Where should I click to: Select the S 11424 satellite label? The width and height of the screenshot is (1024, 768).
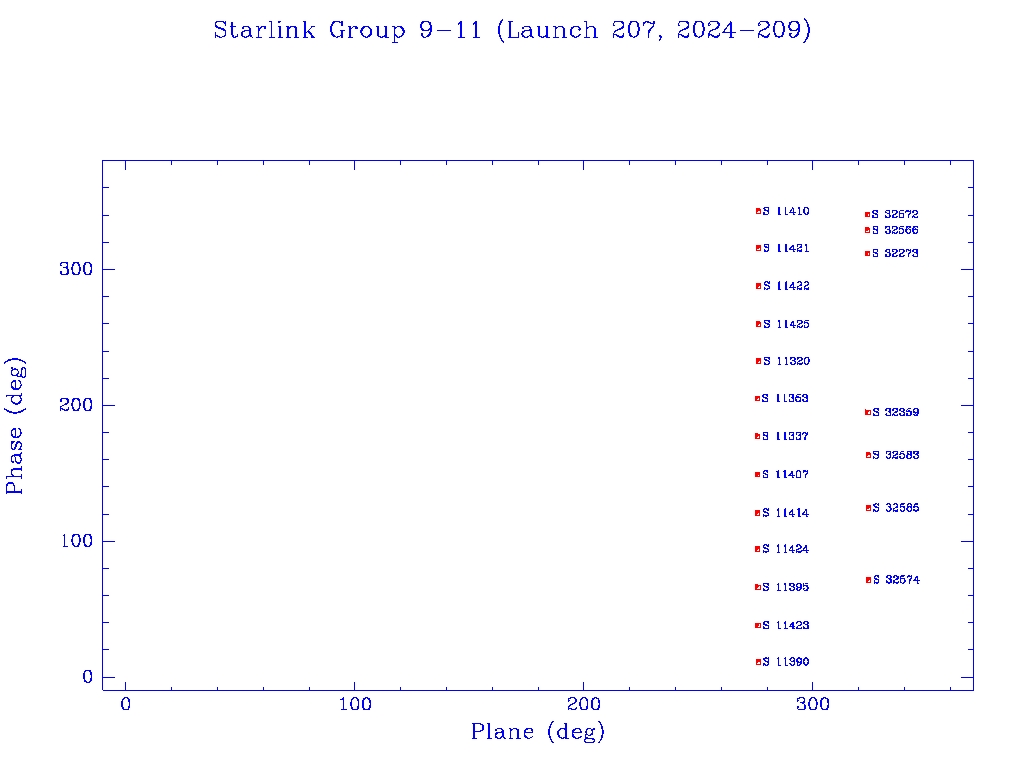point(786,549)
